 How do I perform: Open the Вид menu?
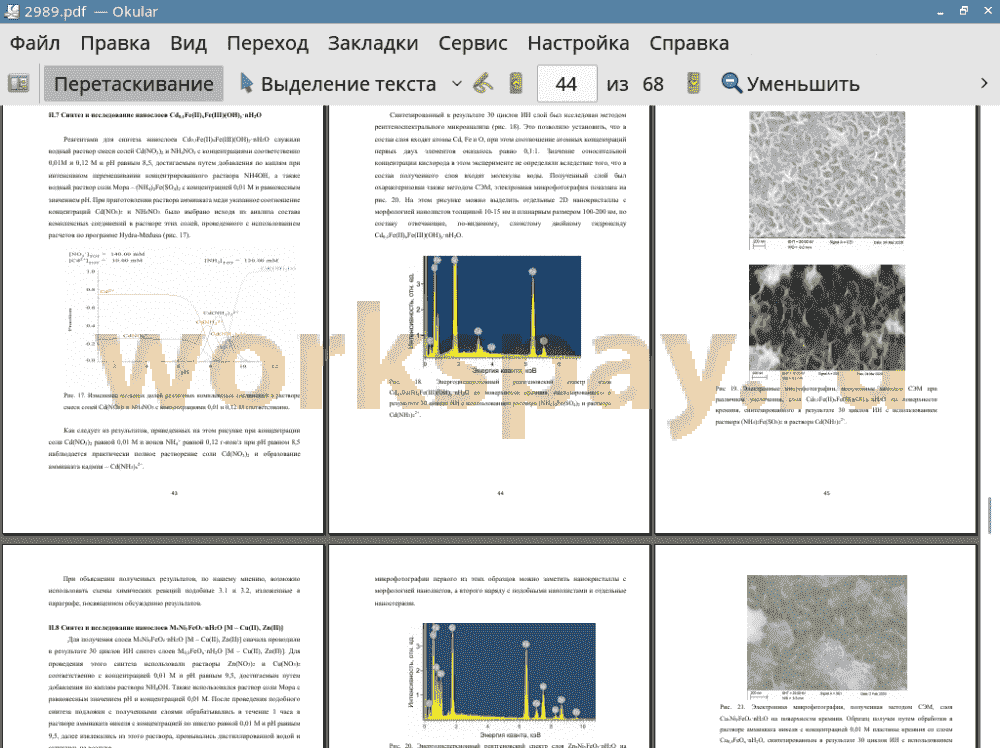188,43
